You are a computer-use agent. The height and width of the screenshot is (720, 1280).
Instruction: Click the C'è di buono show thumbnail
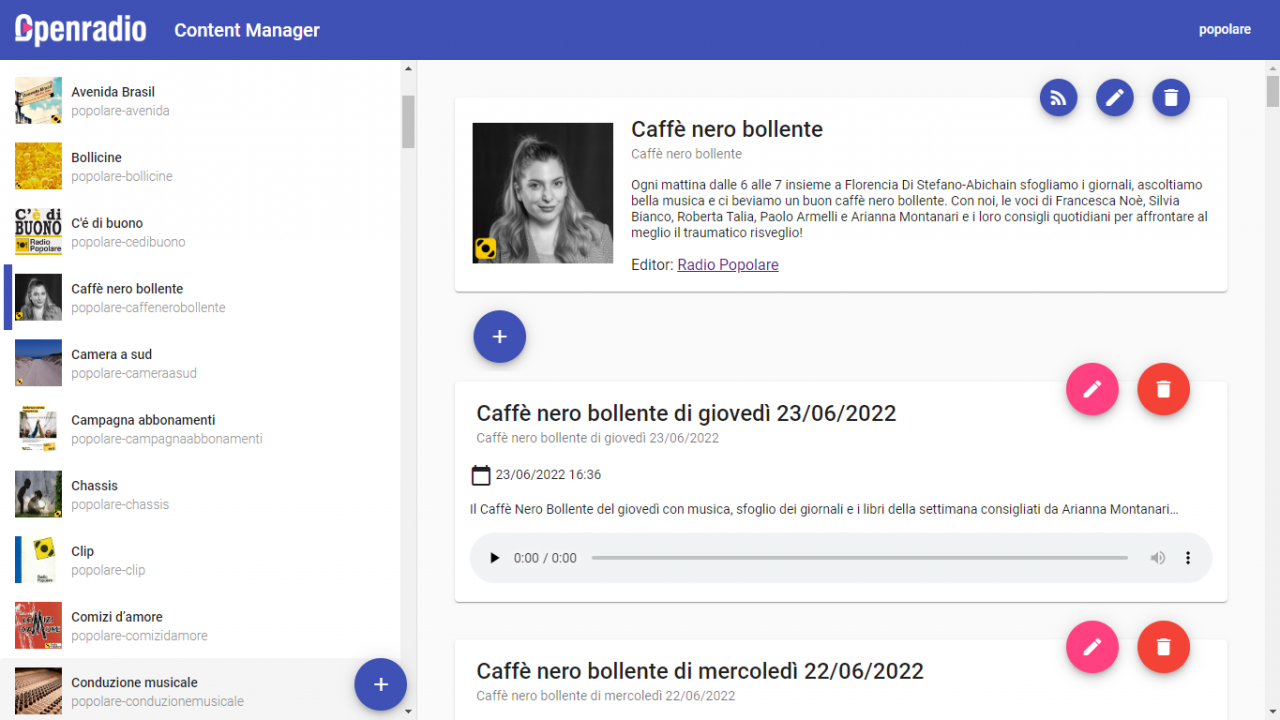(x=38, y=231)
